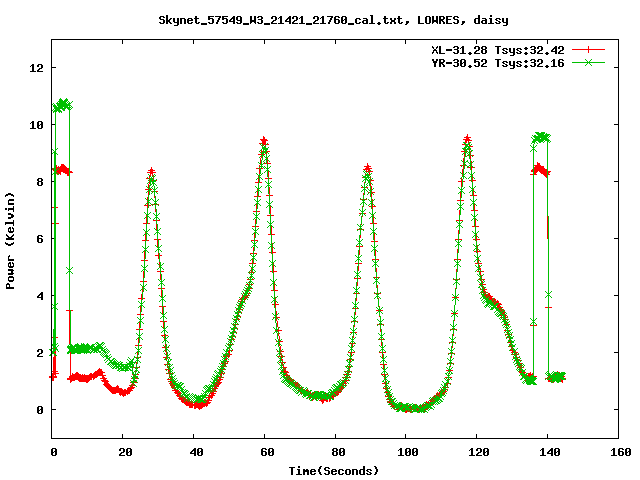Click x-axis tick label 40
The height and width of the screenshot is (480, 640).
(x=196, y=452)
